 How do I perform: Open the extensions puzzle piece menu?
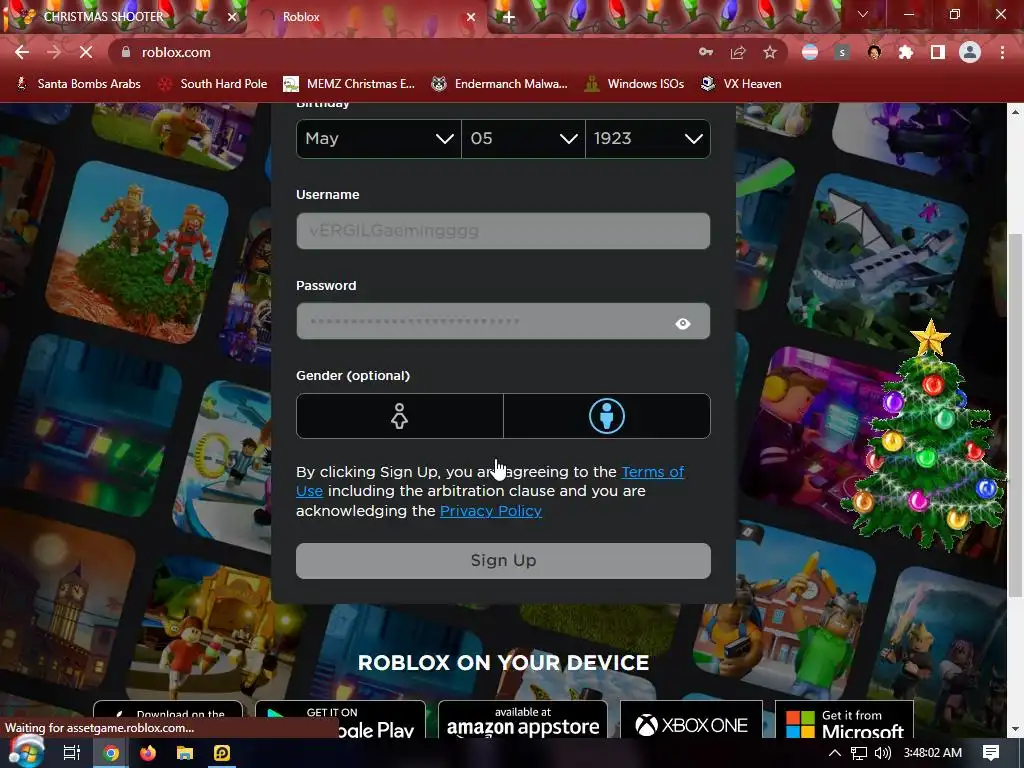tap(906, 52)
